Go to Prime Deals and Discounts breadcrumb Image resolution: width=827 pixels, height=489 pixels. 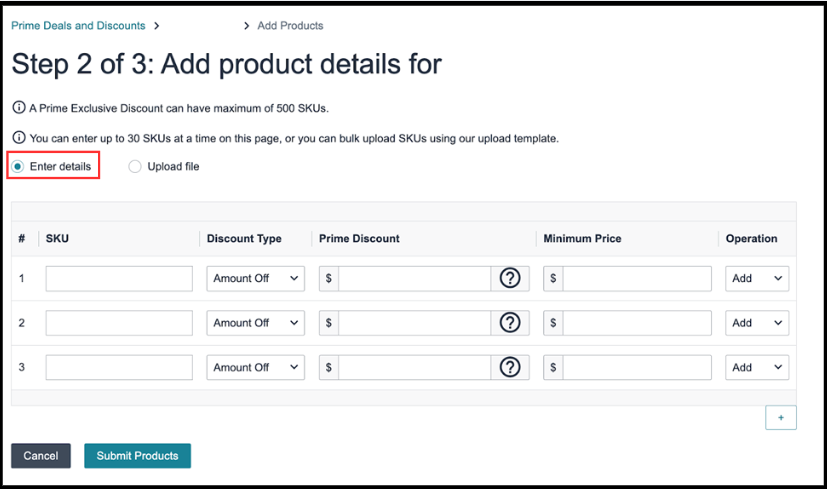[x=78, y=25]
